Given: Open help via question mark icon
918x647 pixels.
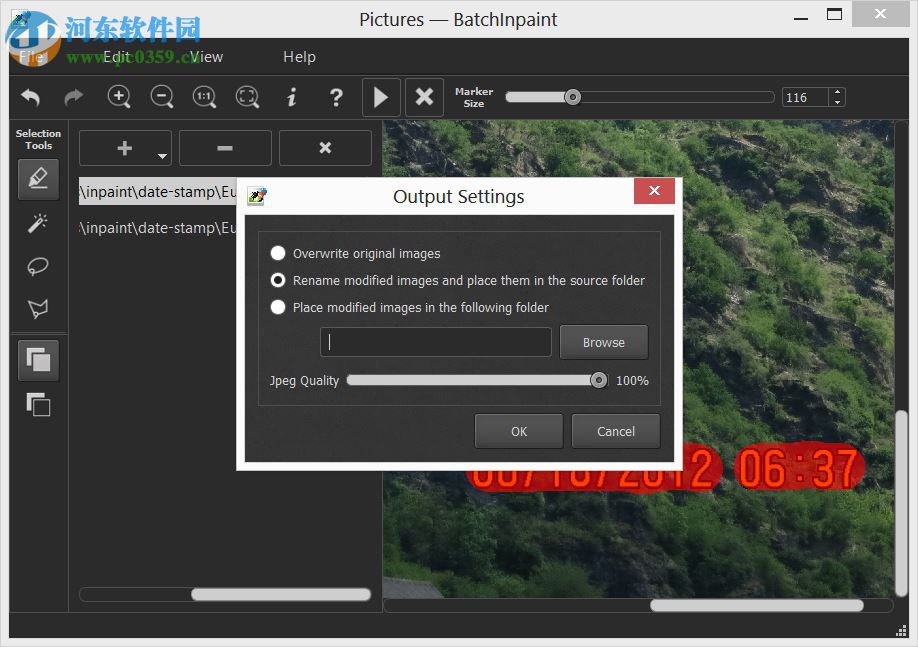Looking at the screenshot, I should pos(335,97).
